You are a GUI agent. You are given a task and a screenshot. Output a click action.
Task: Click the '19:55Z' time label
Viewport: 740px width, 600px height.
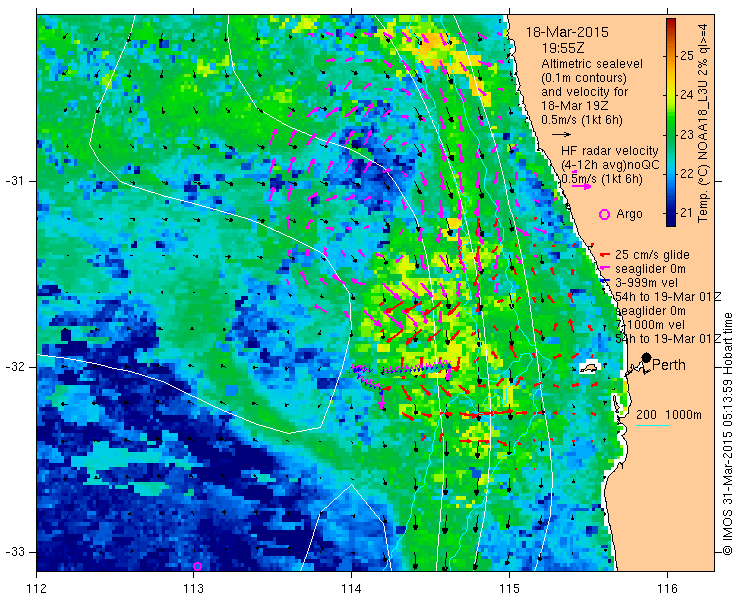(563, 48)
